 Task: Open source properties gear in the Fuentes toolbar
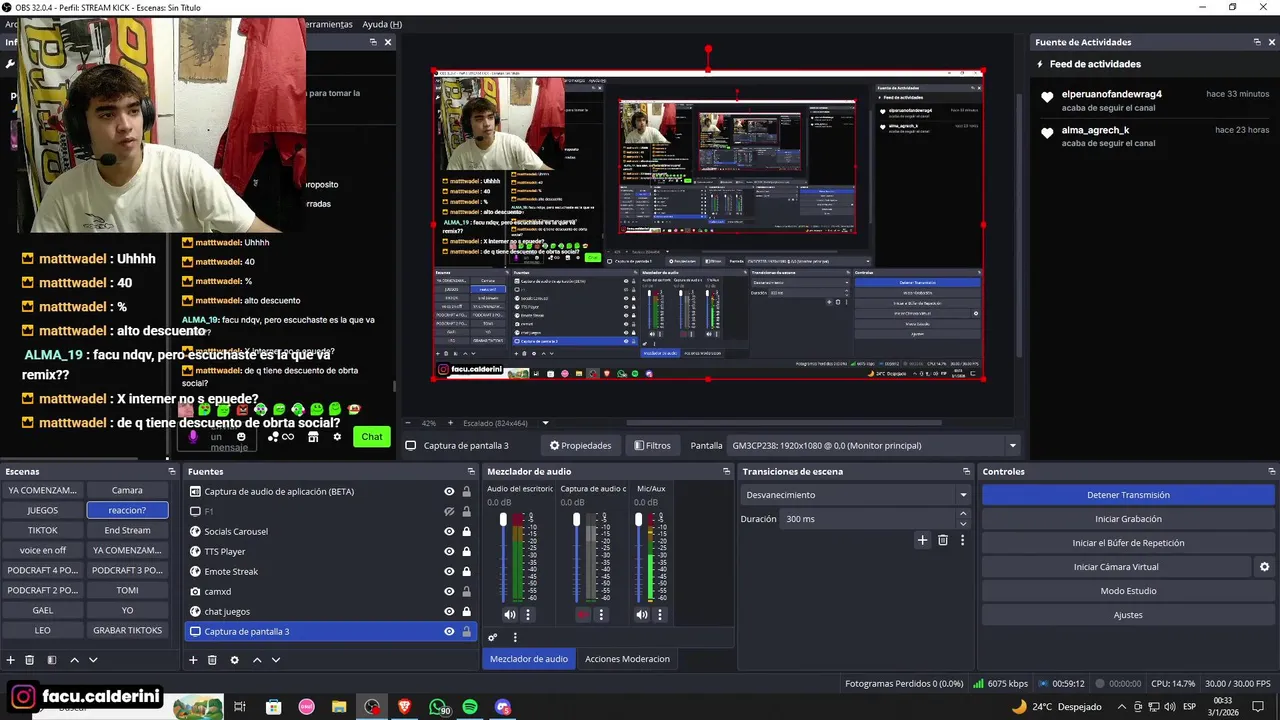[x=235, y=660]
